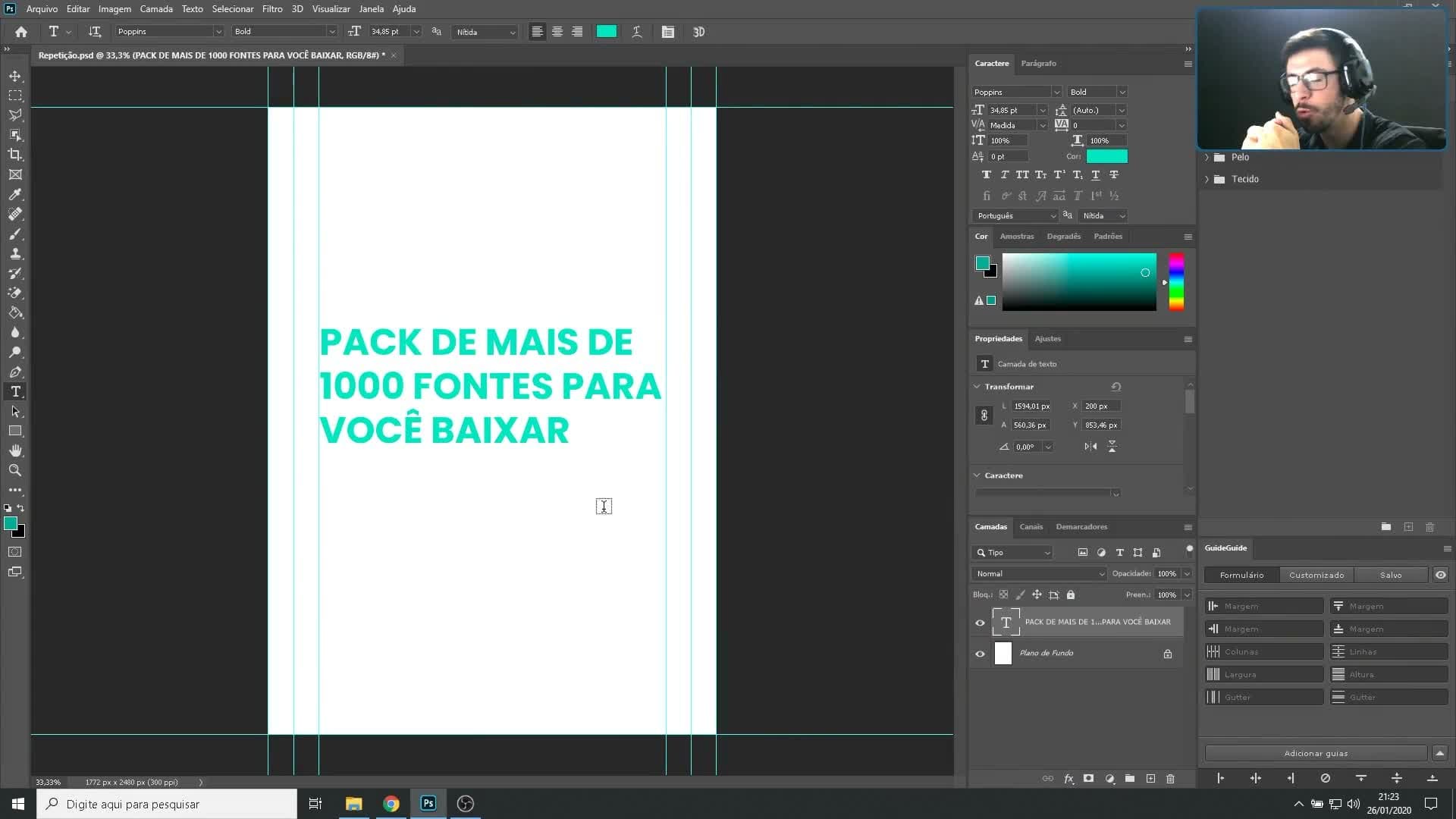This screenshot has height=819, width=1456.
Task: Select the Rectangle shape tool
Action: pos(15,431)
